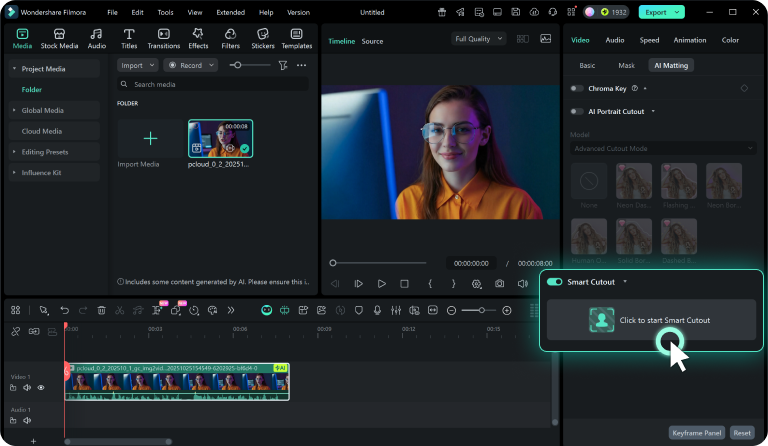
Task: Click the audio mixer icon in timeline toolbar
Action: [x=396, y=311]
